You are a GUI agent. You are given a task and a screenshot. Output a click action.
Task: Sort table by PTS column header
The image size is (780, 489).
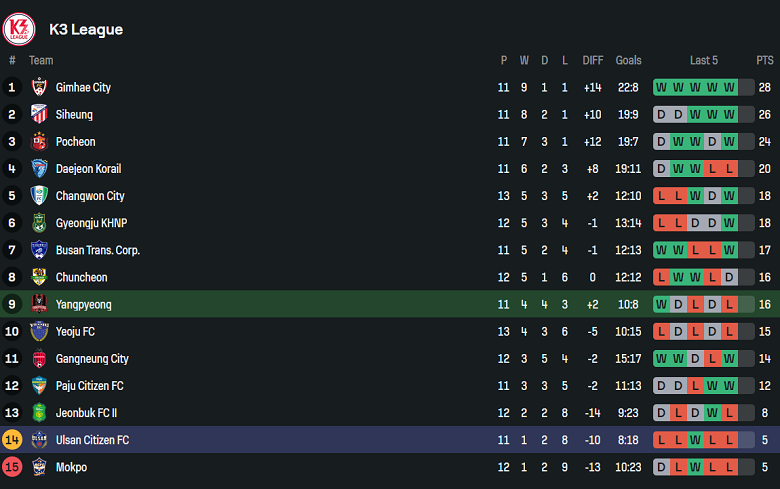(765, 60)
